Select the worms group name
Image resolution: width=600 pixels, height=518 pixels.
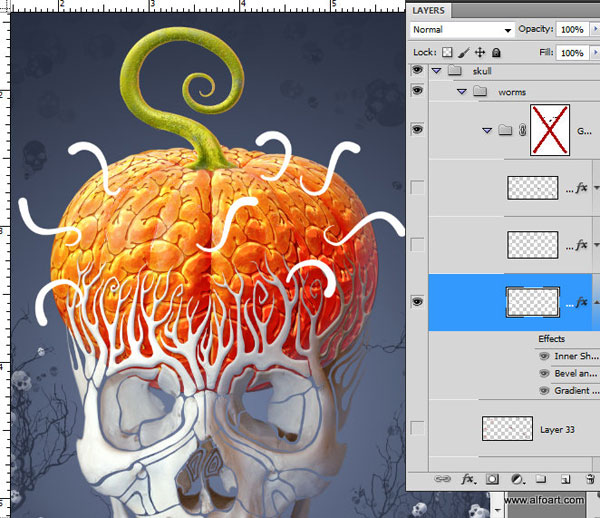[x=512, y=92]
